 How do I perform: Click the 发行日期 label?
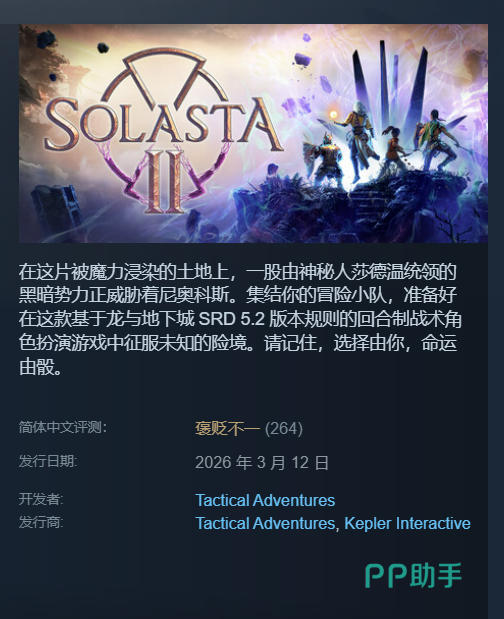tap(48, 461)
